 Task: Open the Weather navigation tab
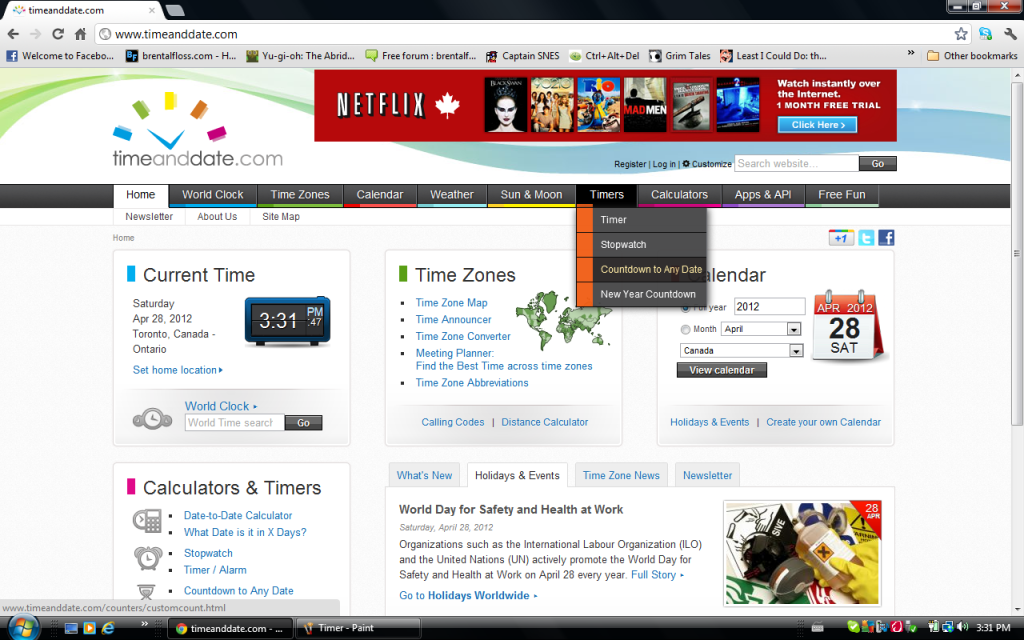452,195
